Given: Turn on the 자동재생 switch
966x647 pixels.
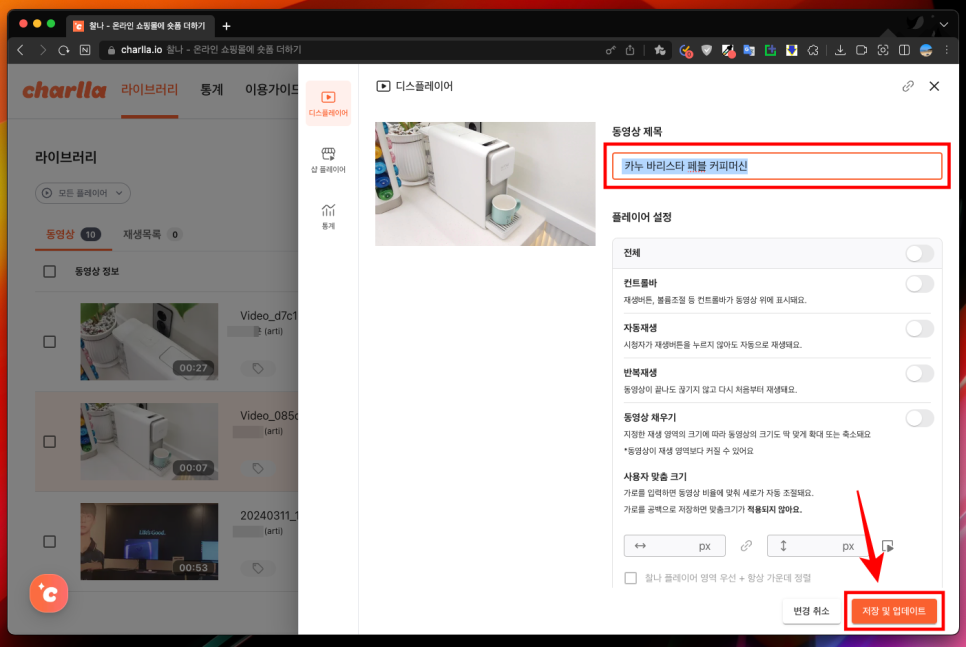Looking at the screenshot, I should (919, 328).
